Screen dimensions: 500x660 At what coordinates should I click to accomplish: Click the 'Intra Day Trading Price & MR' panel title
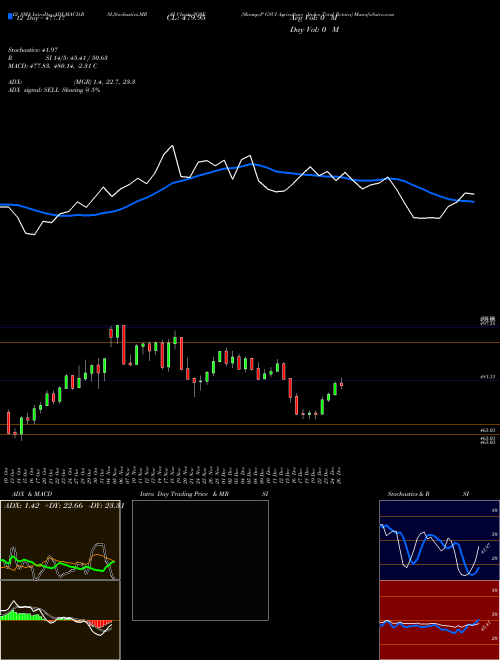pos(184,494)
